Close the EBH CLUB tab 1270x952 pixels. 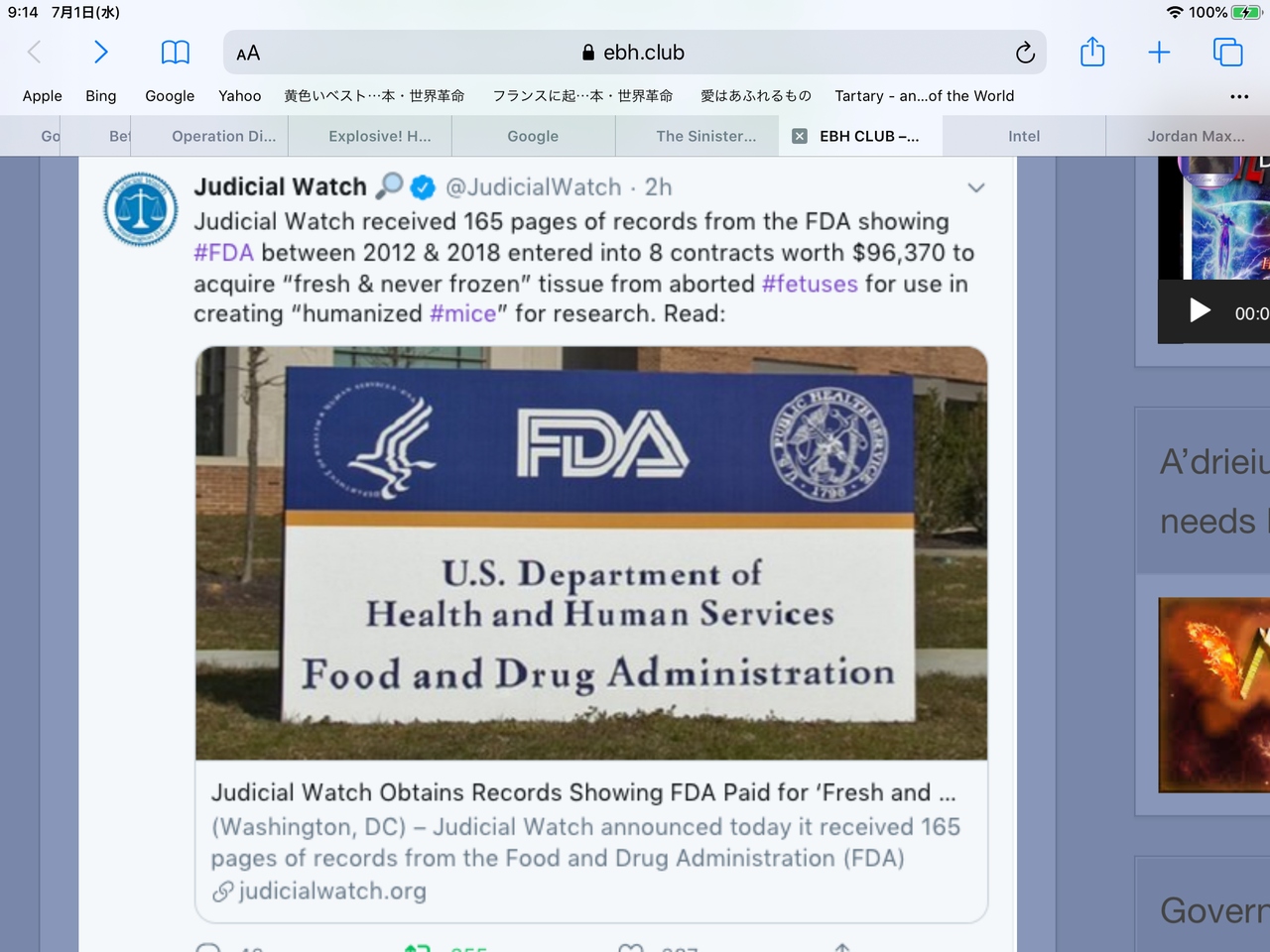point(799,136)
